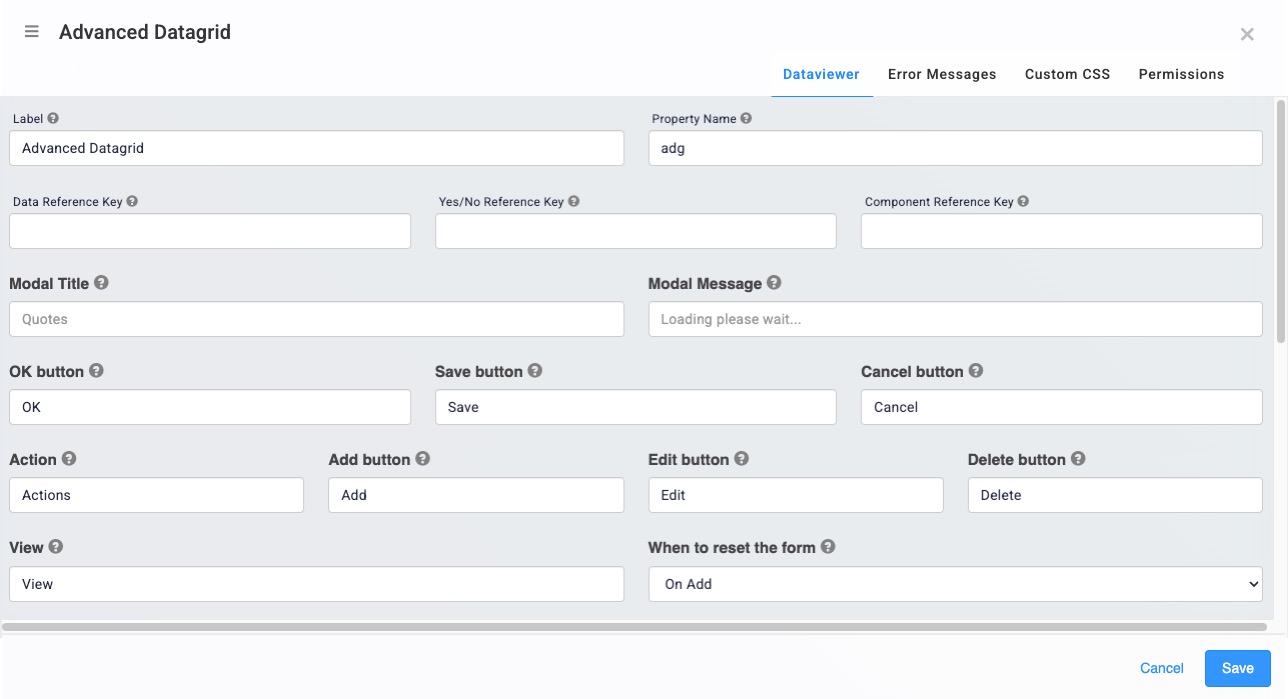Click help icon beside Save button label
This screenshot has height=699, width=1288.
pyautogui.click(x=535, y=371)
